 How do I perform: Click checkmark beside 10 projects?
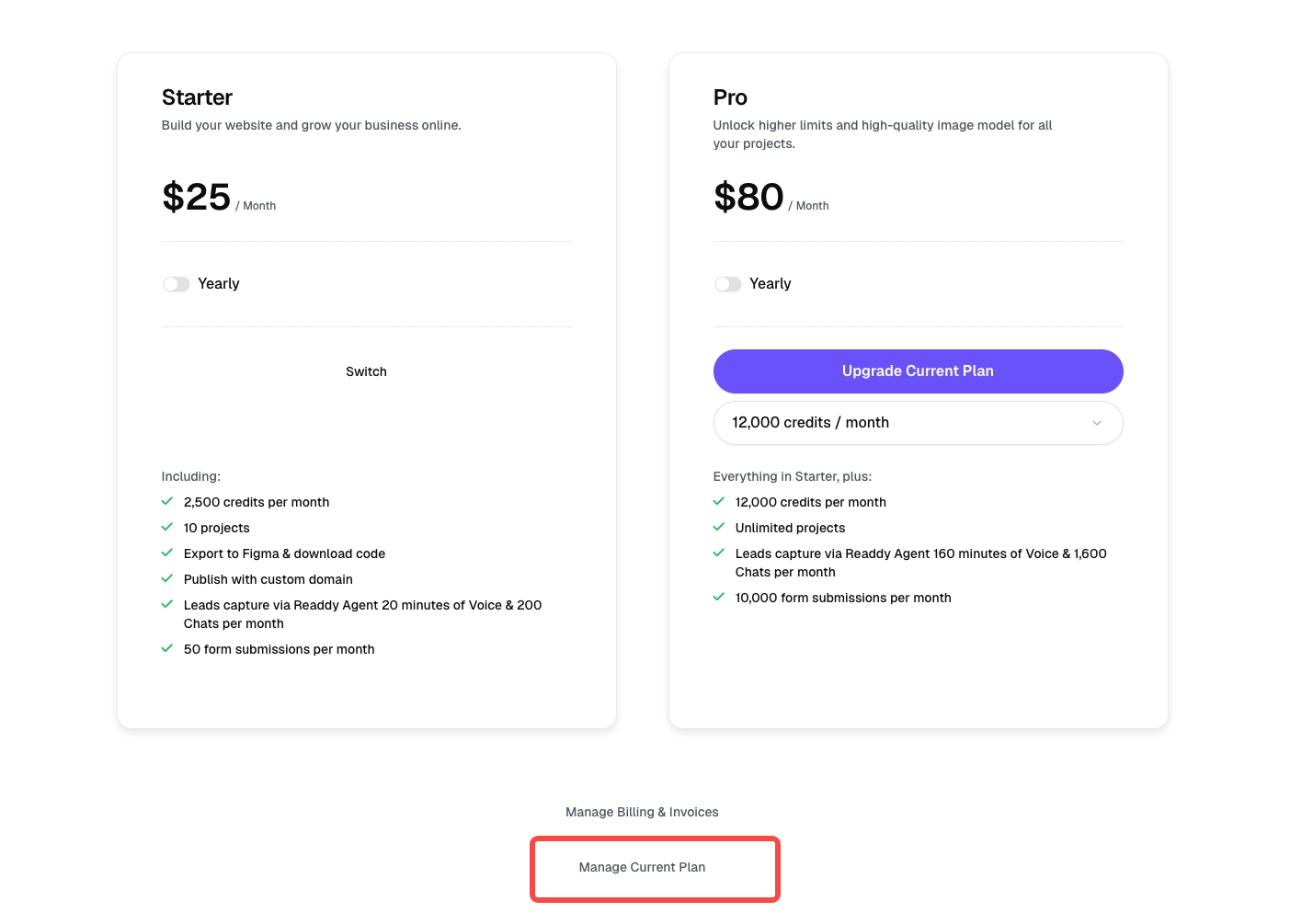click(x=167, y=528)
